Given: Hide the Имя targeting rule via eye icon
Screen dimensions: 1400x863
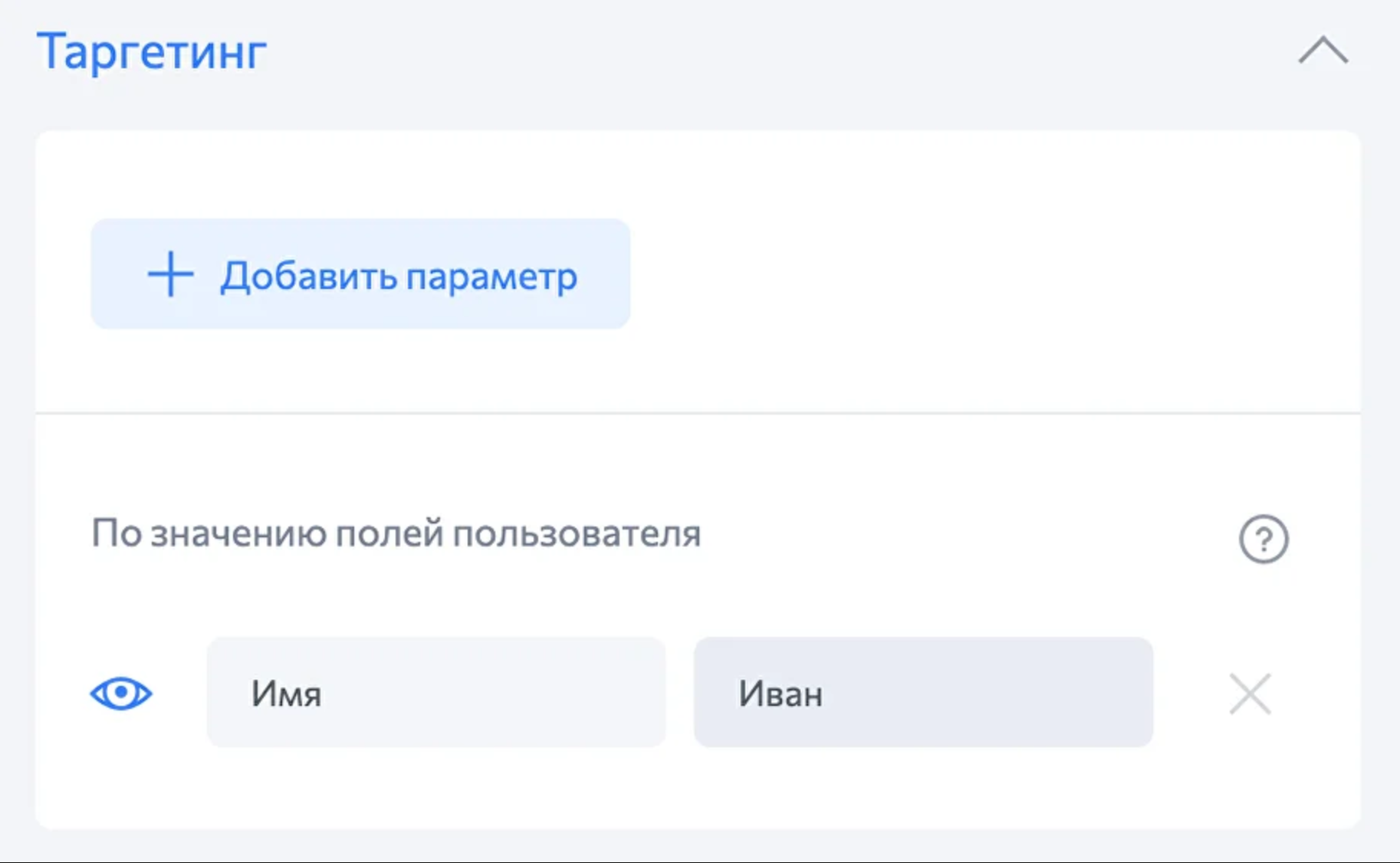Looking at the screenshot, I should [x=121, y=694].
